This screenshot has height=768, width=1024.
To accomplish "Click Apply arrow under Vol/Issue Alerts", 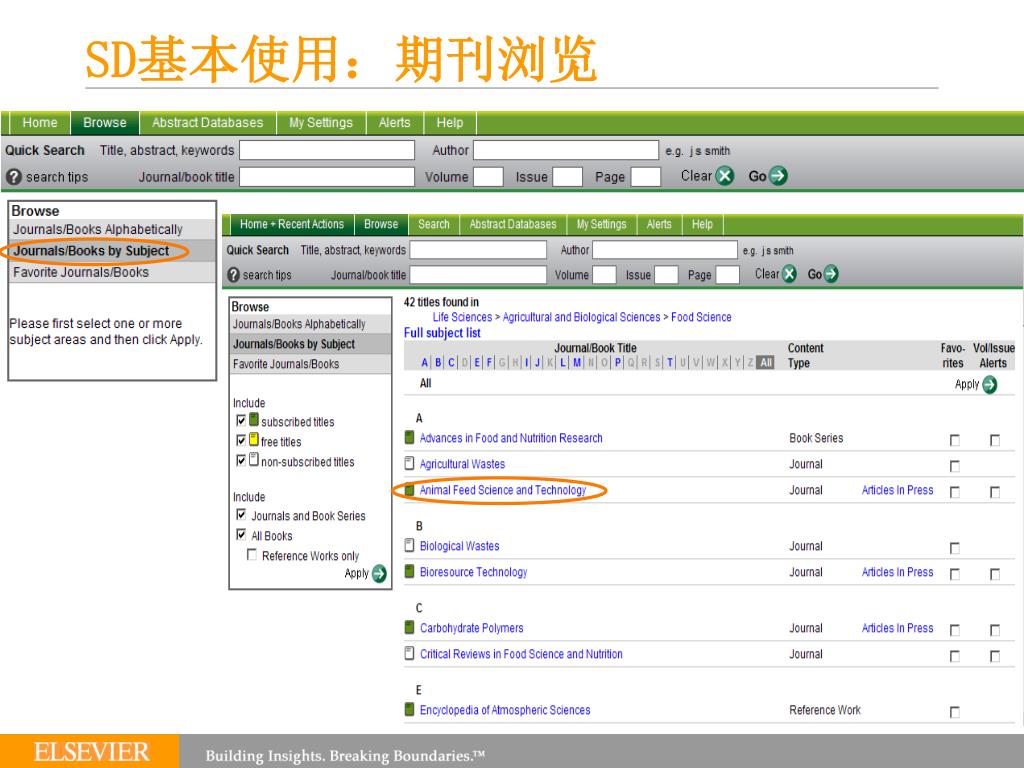I will point(989,385).
